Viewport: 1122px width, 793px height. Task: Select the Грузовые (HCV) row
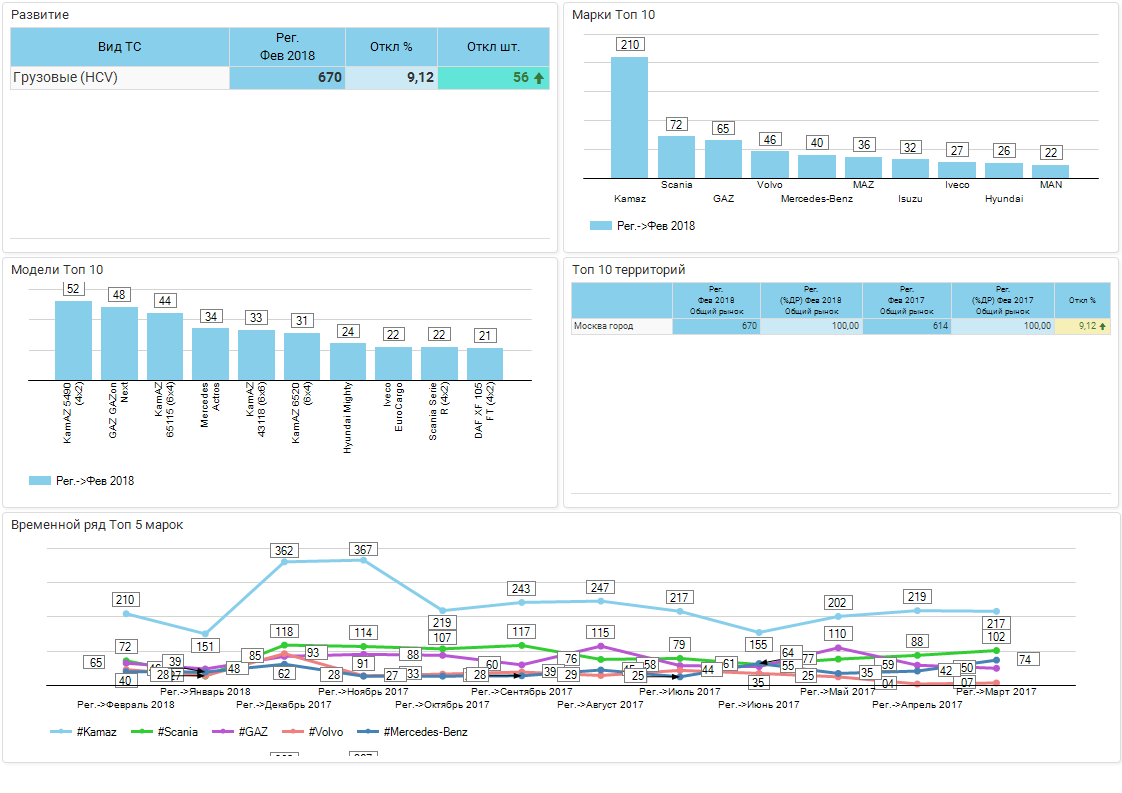(x=280, y=78)
